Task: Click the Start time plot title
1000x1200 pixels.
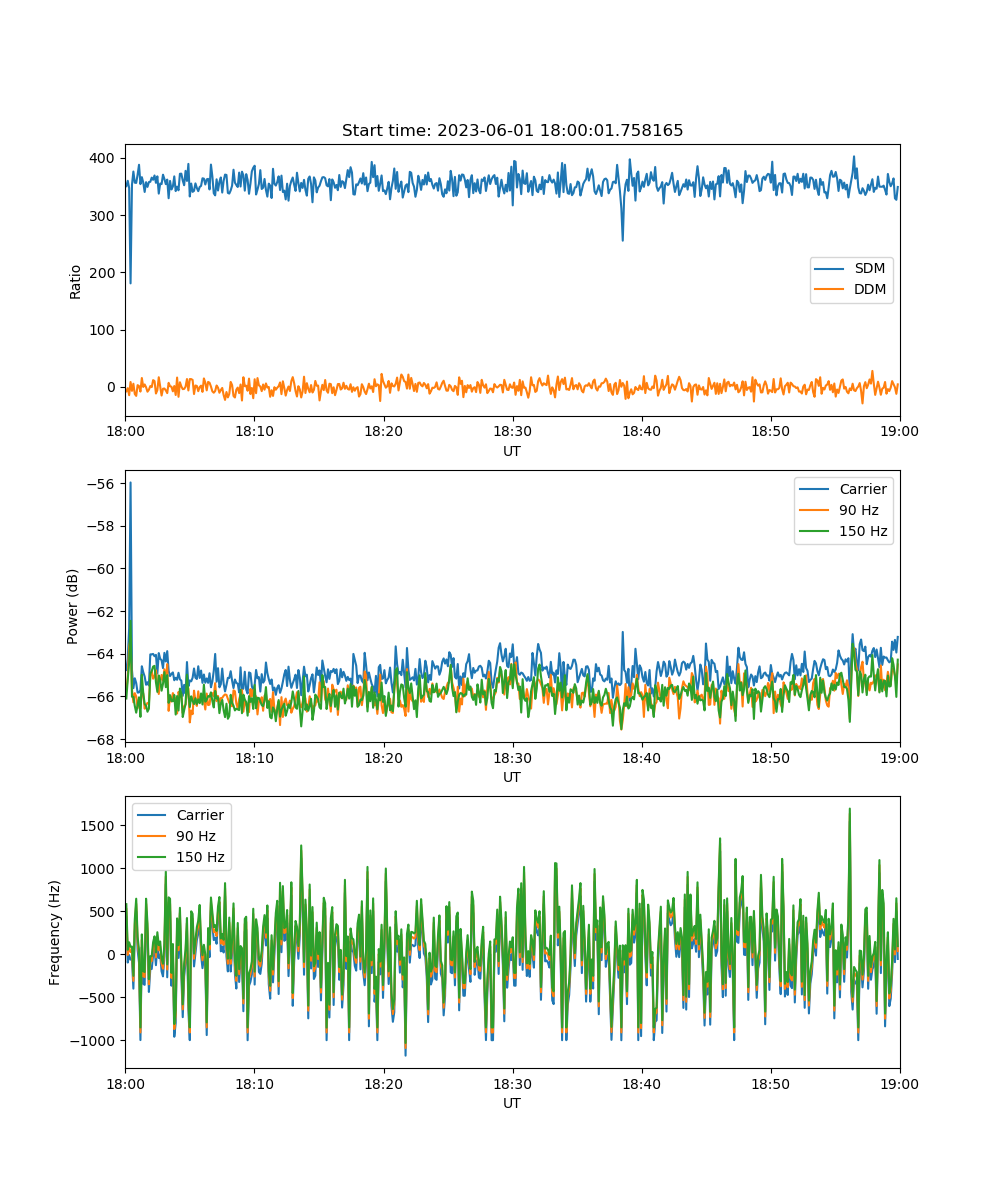Action: (x=512, y=131)
